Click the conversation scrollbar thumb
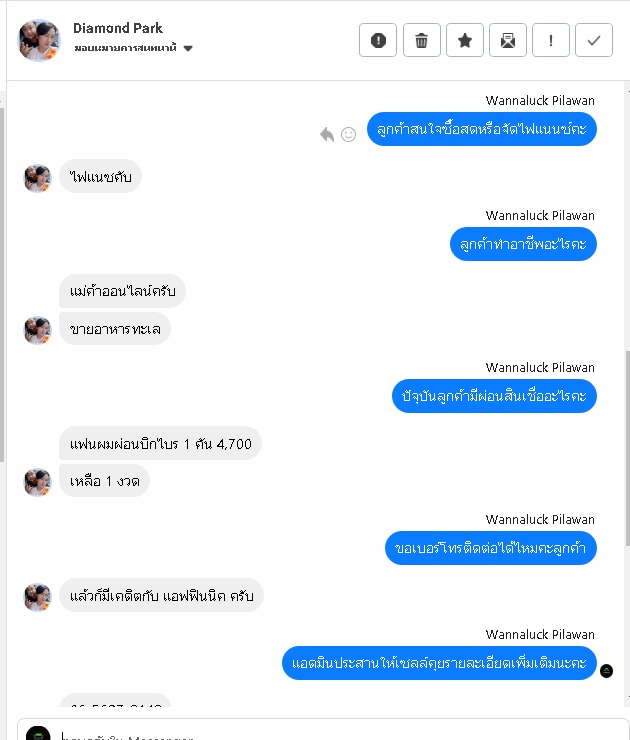630x740 pixels. 628,447
